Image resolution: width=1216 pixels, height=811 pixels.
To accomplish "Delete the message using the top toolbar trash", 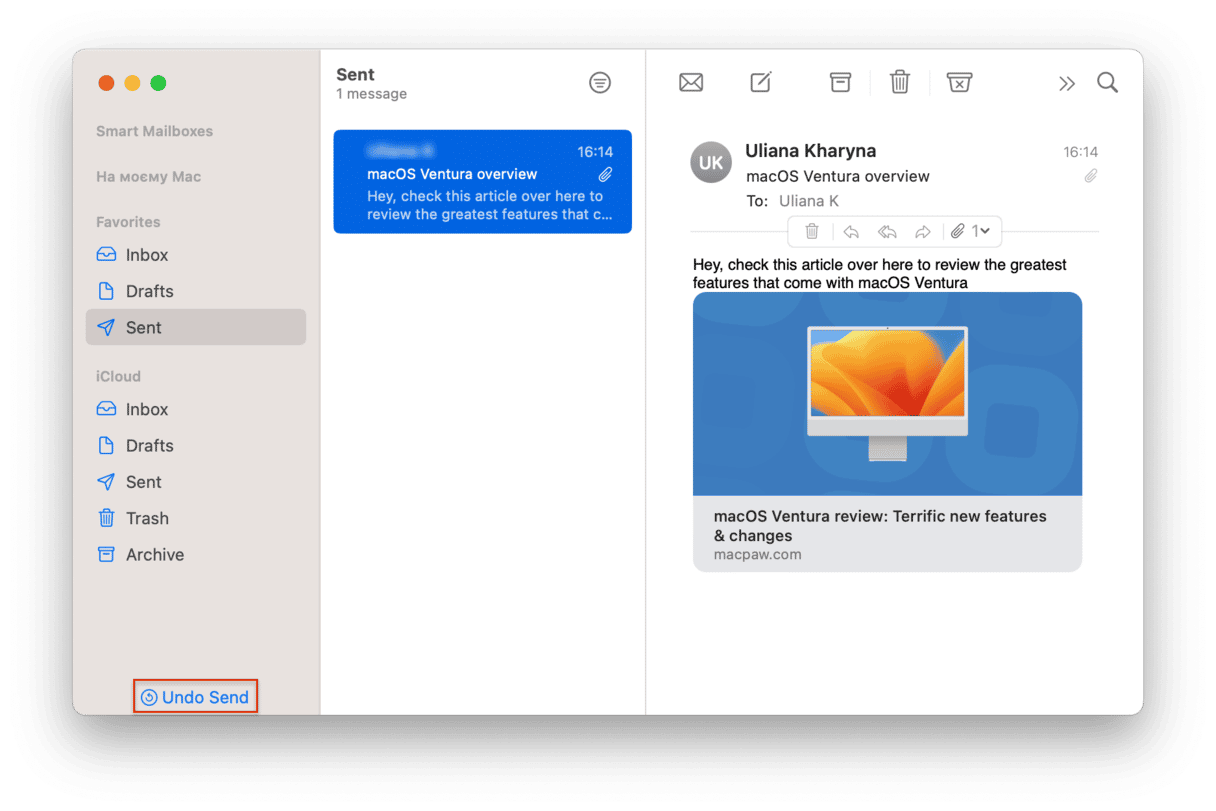I will [900, 82].
